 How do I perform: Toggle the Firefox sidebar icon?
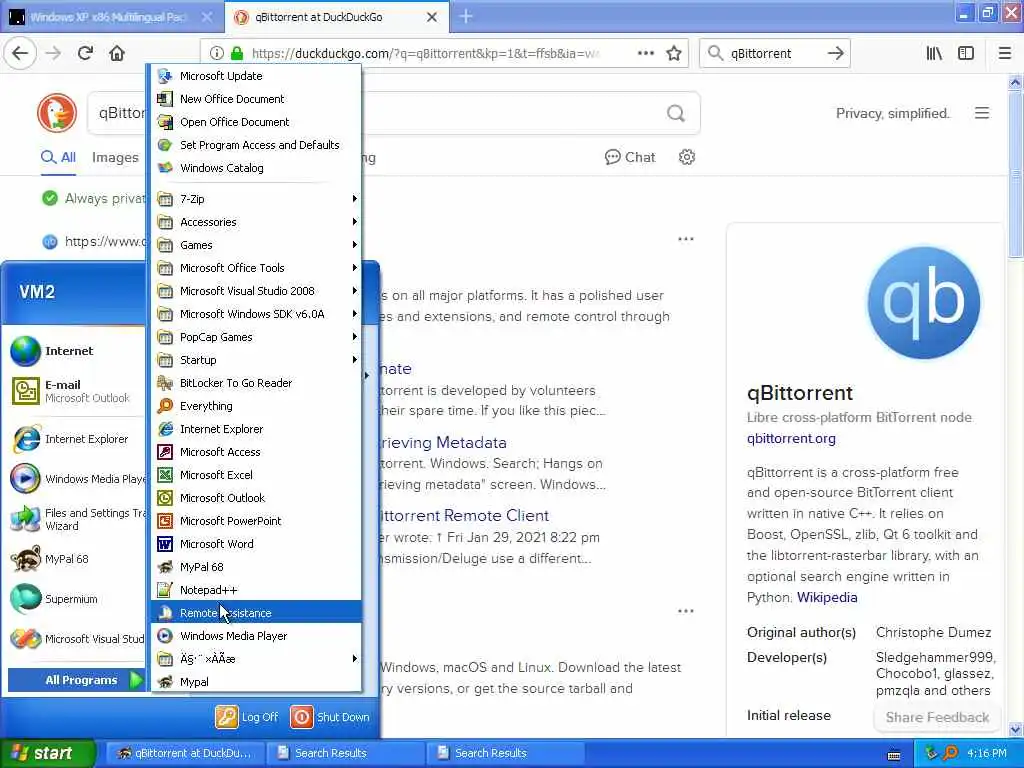click(966, 54)
